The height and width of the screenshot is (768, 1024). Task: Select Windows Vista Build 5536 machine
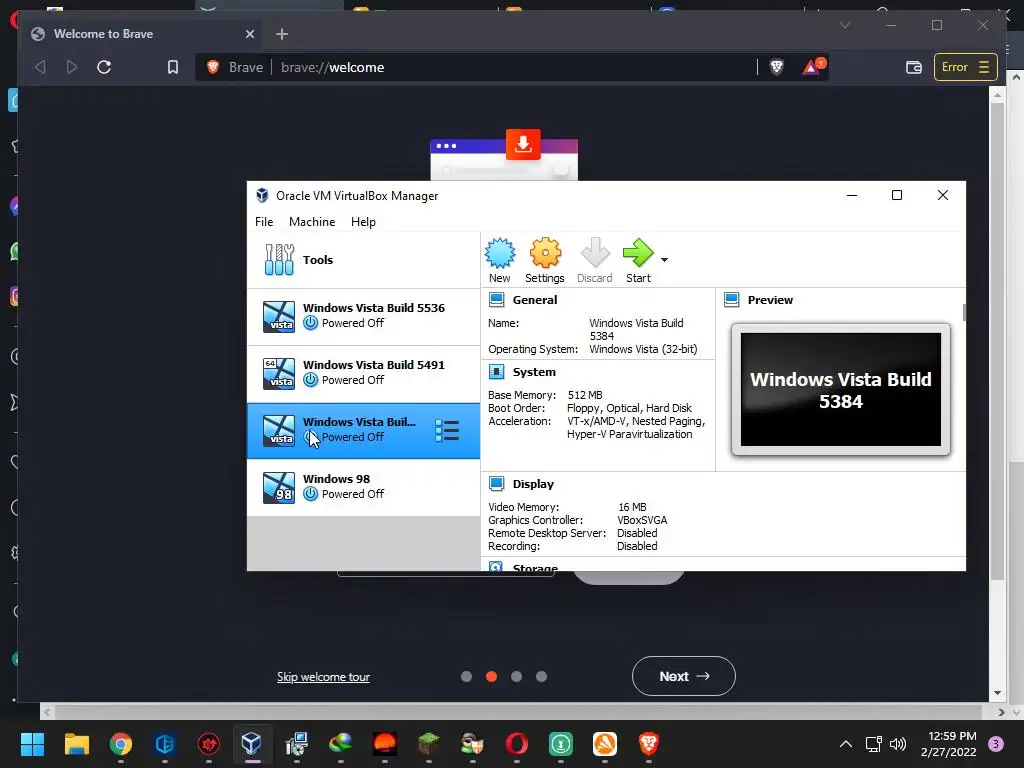363,317
